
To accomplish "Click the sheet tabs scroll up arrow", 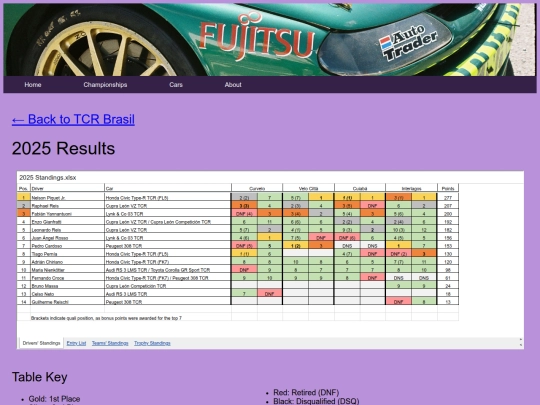I will 521,340.
